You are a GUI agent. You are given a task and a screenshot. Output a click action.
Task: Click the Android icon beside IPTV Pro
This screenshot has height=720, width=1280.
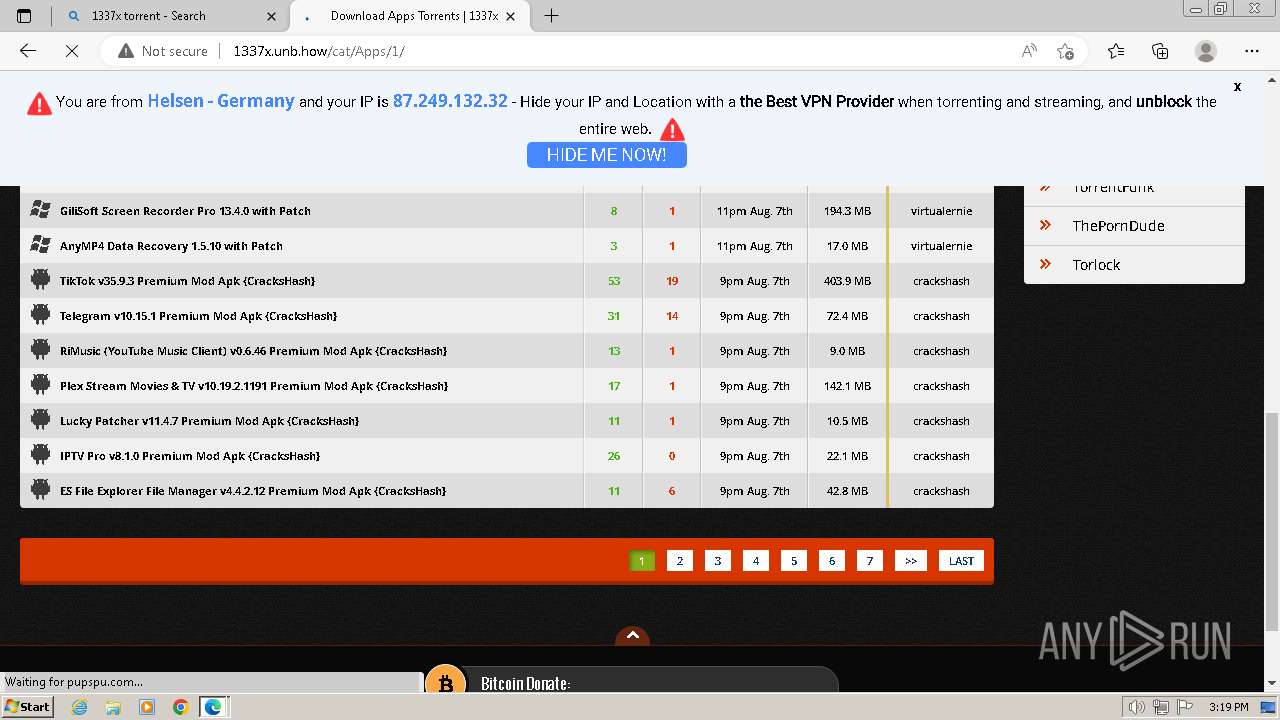(41, 455)
